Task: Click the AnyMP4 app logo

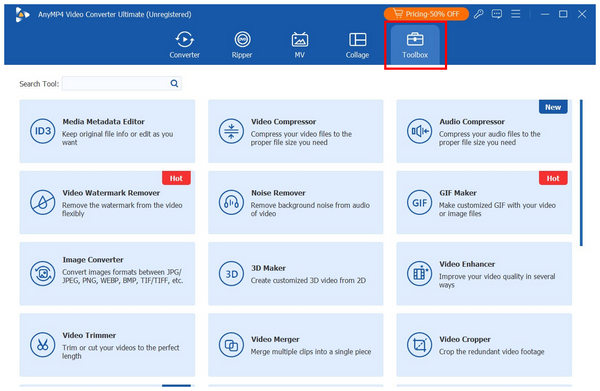Action: pos(22,15)
